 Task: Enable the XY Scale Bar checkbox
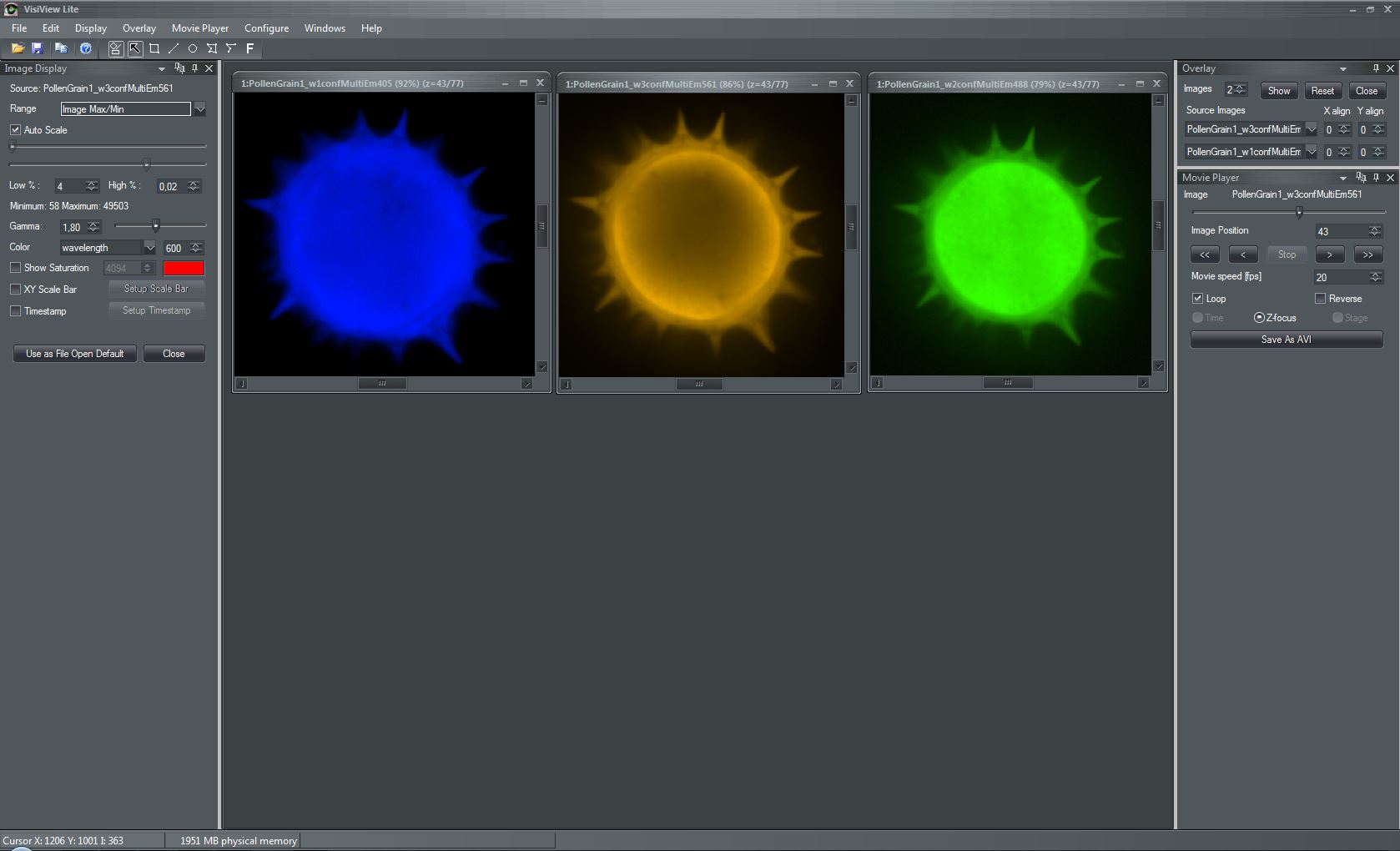coord(15,290)
